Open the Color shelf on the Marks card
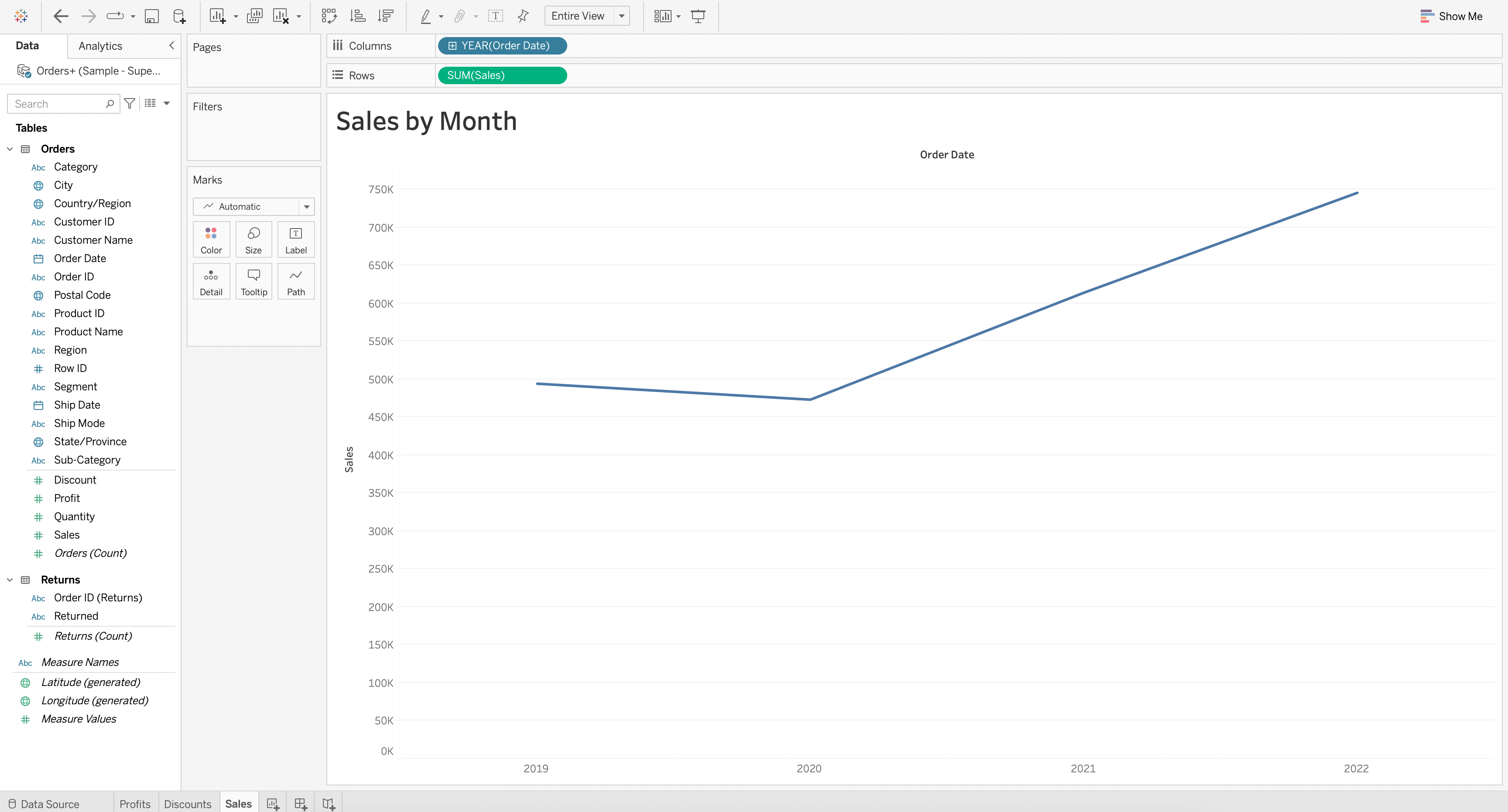Viewport: 1508px width, 812px height. pos(211,239)
